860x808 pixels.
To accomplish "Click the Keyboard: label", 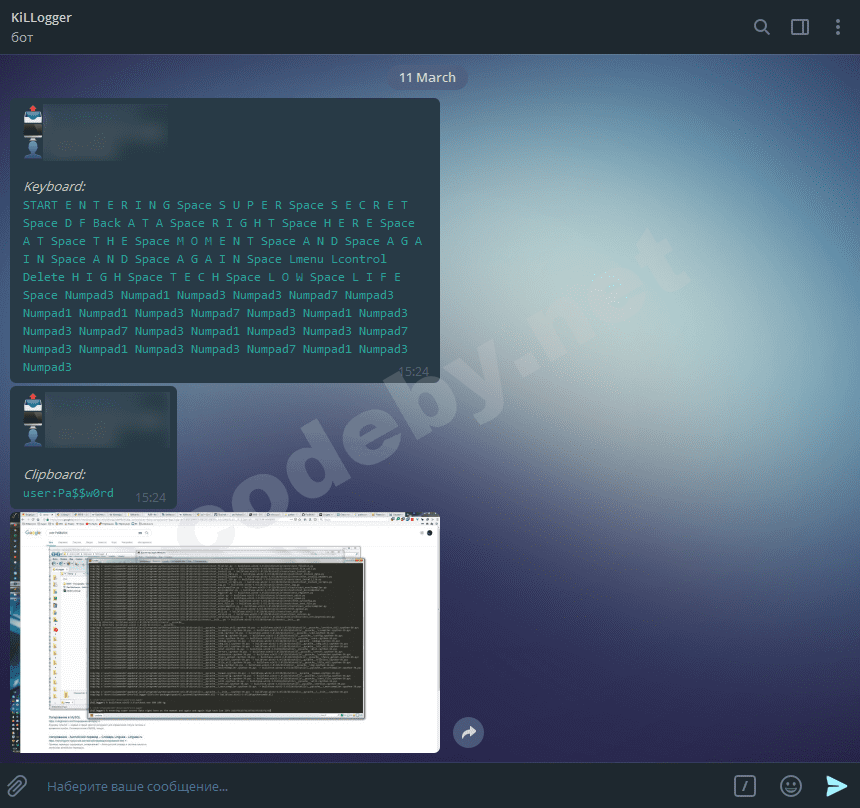I will [x=54, y=187].
